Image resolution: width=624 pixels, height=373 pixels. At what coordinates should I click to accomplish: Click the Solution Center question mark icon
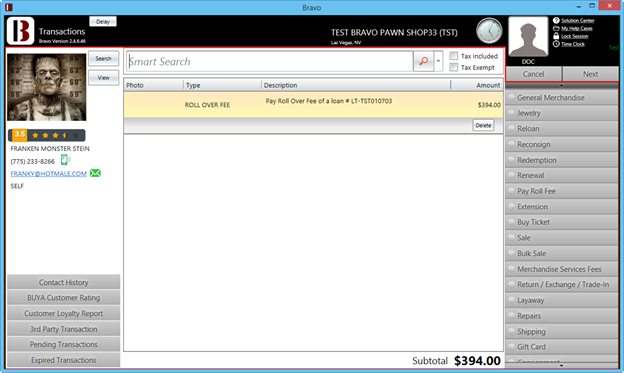coord(556,20)
